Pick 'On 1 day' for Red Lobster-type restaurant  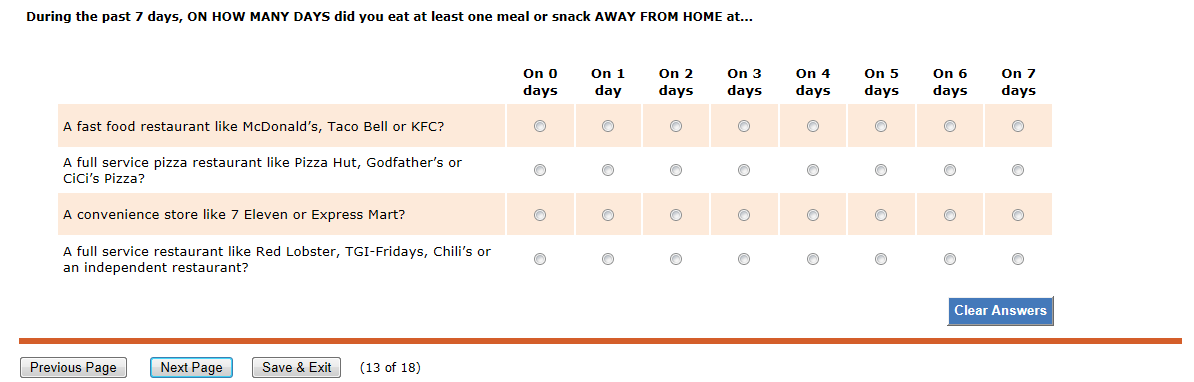tap(608, 259)
